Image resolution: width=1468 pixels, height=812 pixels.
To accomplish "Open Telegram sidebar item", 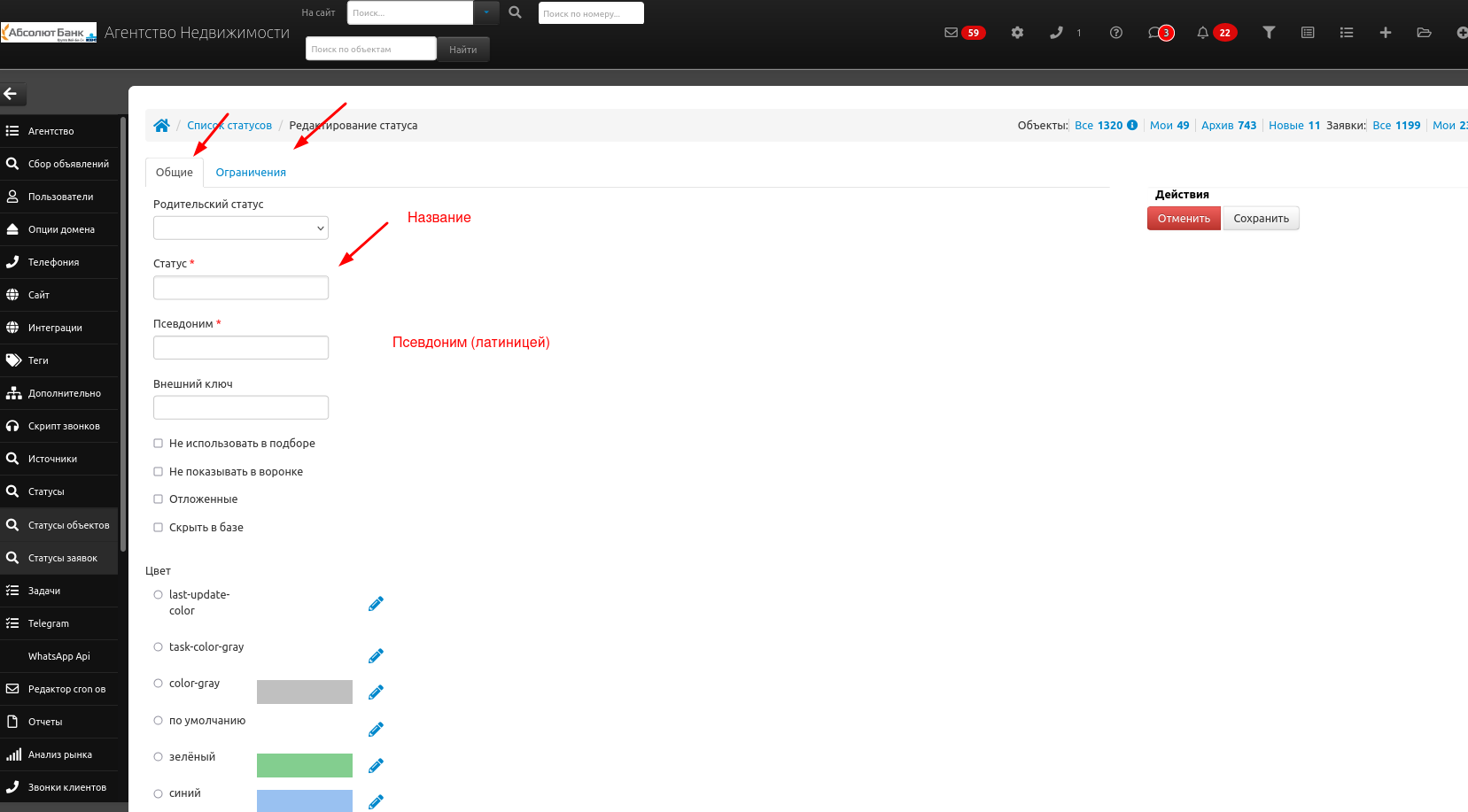I will (x=59, y=623).
